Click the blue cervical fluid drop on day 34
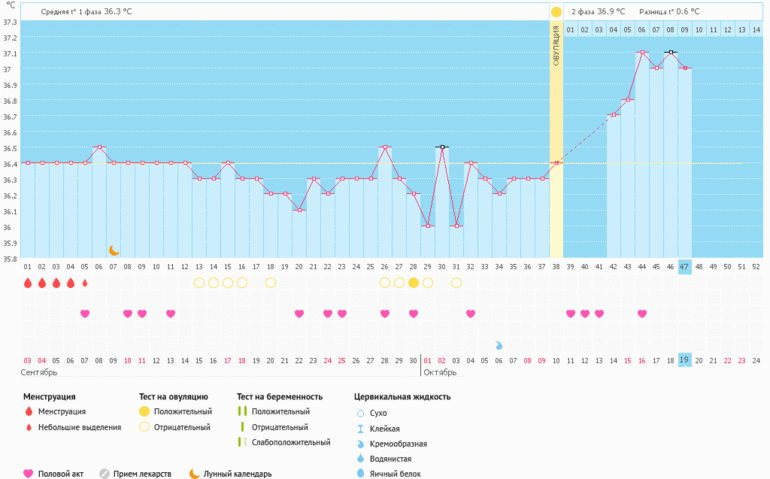This screenshot has height=479, width=770. point(499,344)
